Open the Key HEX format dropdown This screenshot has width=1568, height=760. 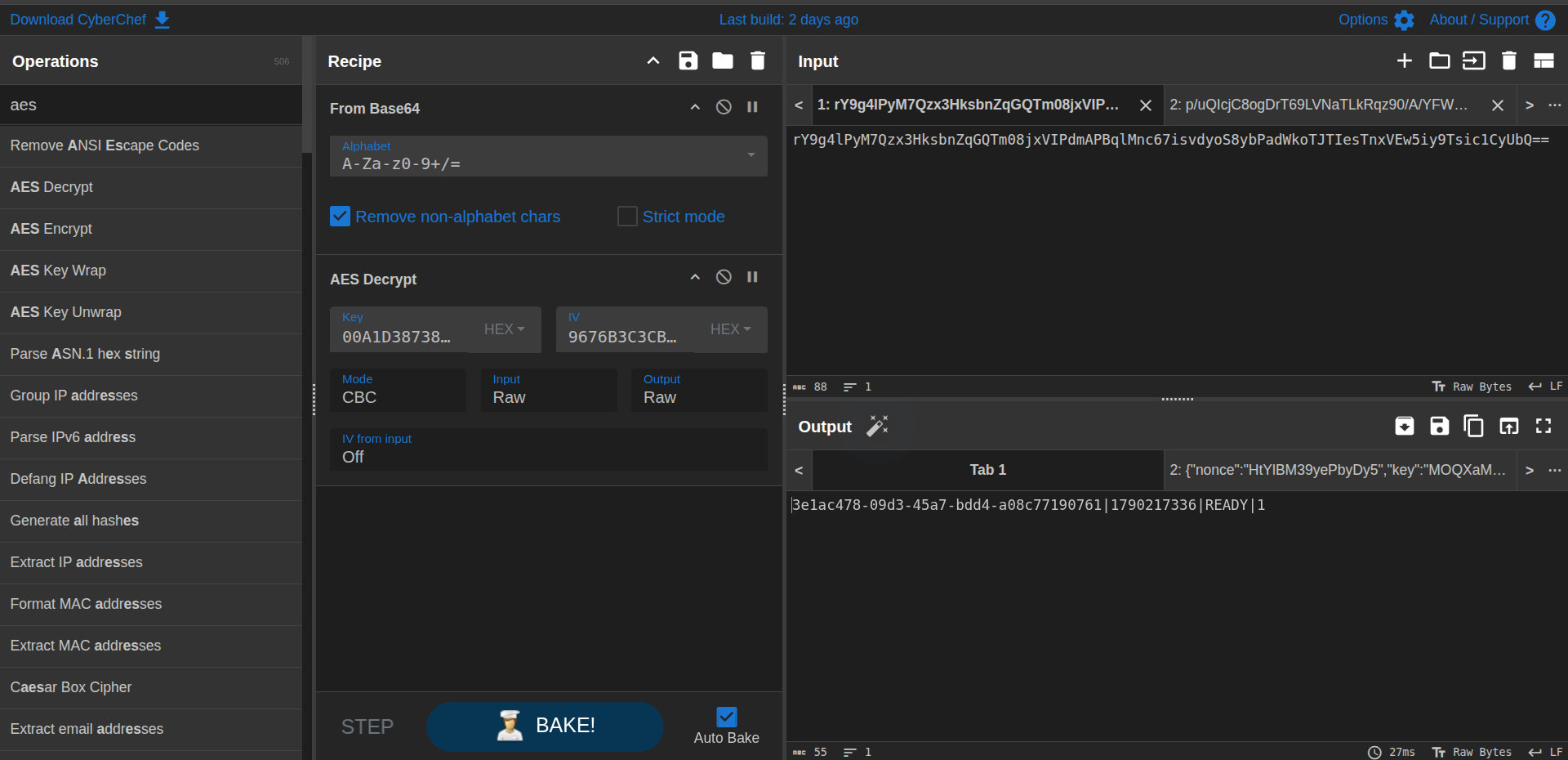click(504, 329)
